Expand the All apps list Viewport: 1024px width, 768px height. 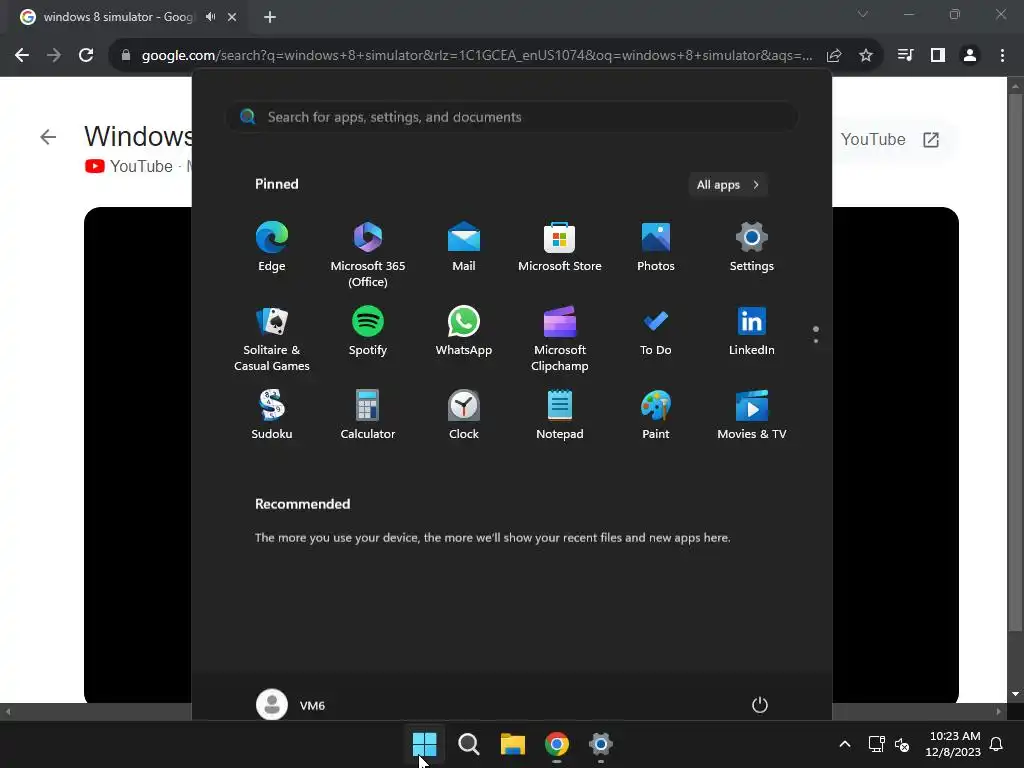[728, 185]
